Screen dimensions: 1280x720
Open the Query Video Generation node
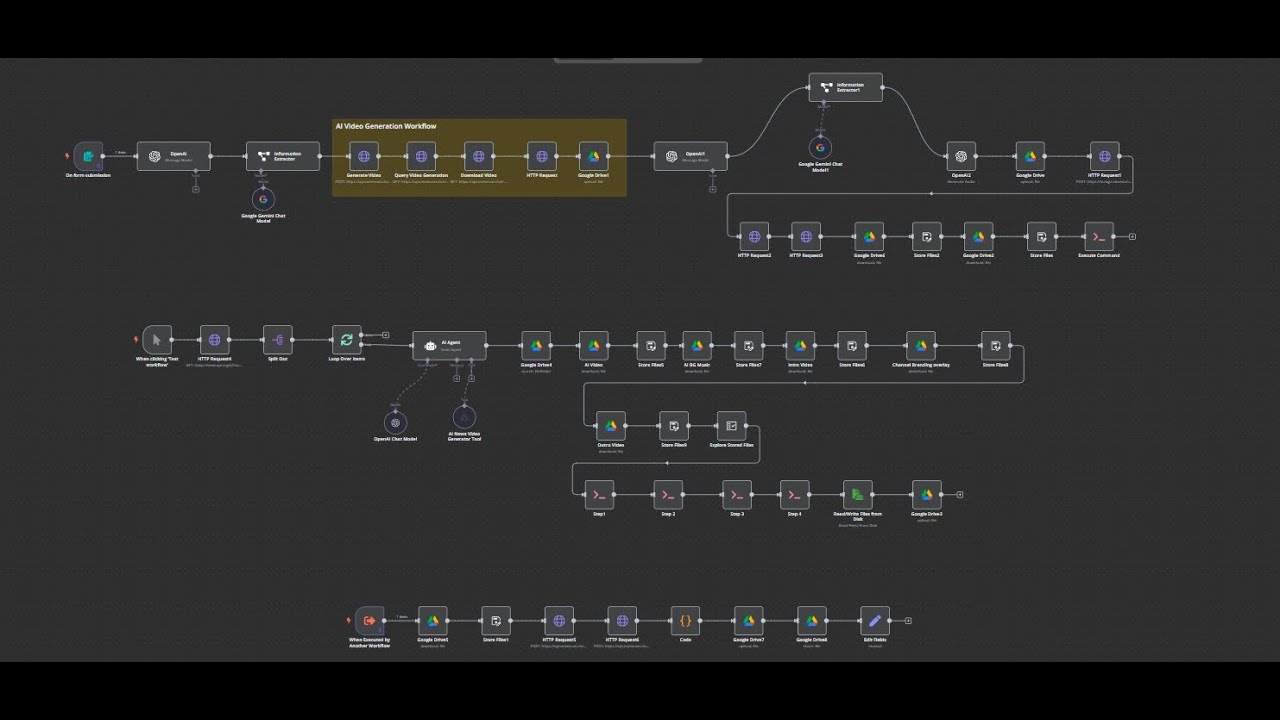click(421, 156)
